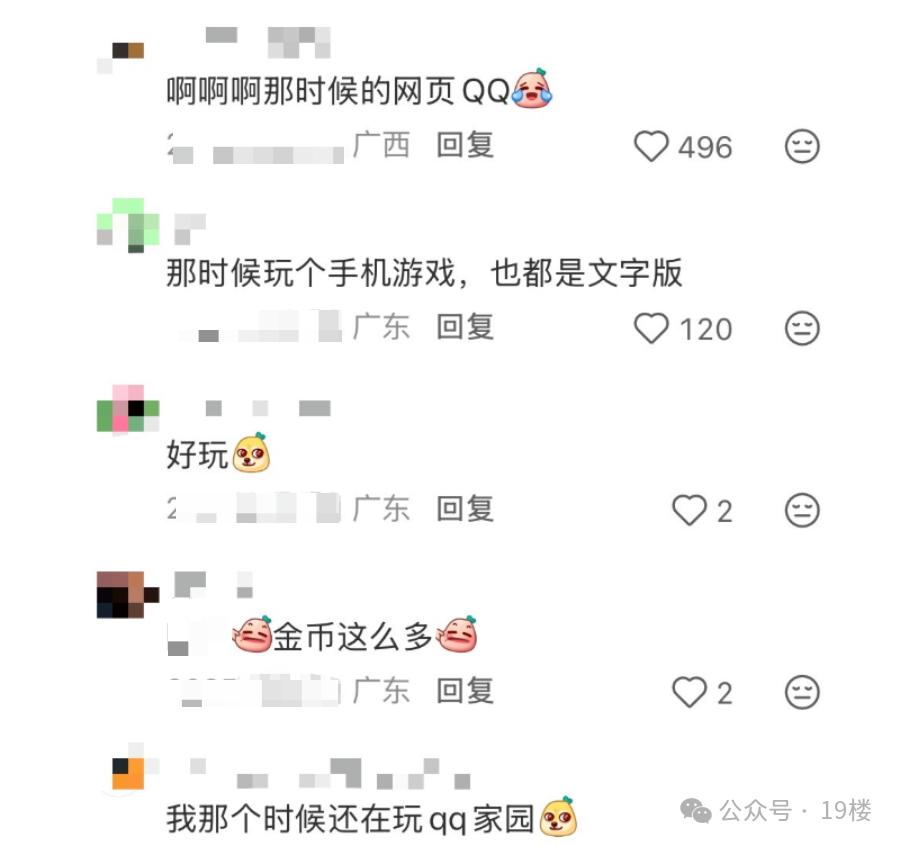Tap the heart on the 好玩 comment
The image size is (900, 846).
(689, 510)
